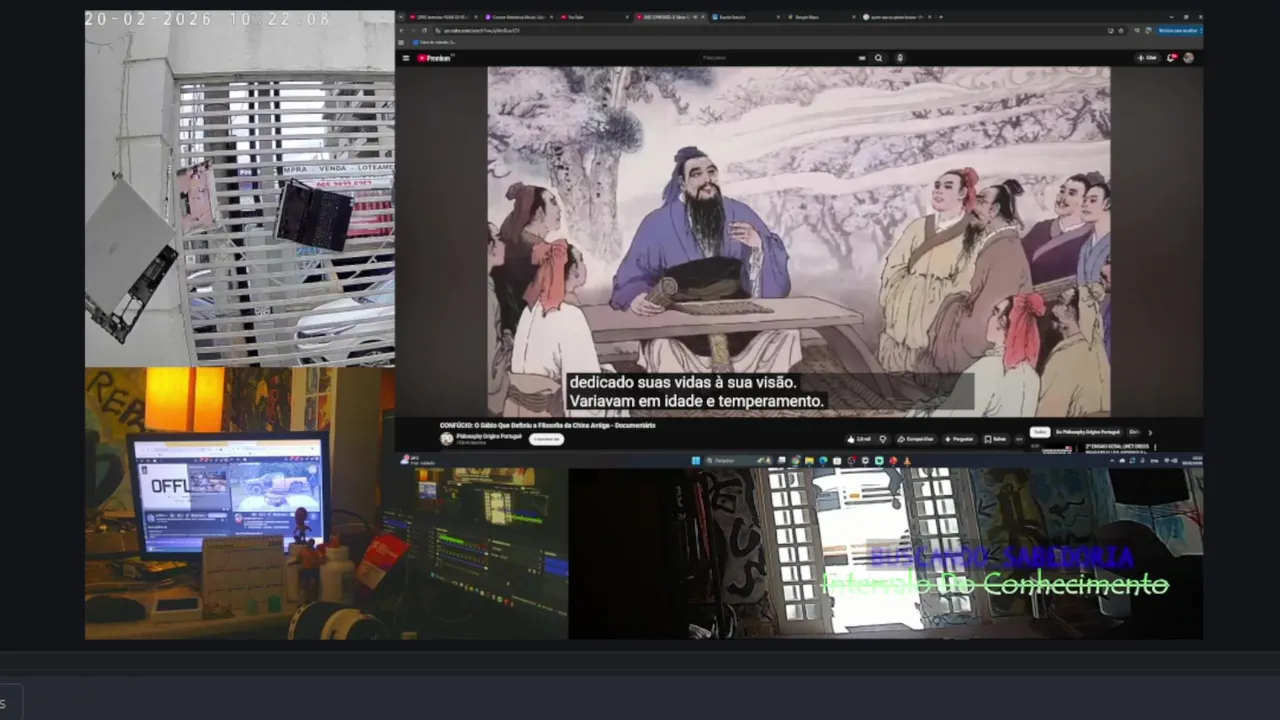This screenshot has height=720, width=1280.
Task: Open a new browser tab with plus button
Action: pyautogui.click(x=941, y=17)
